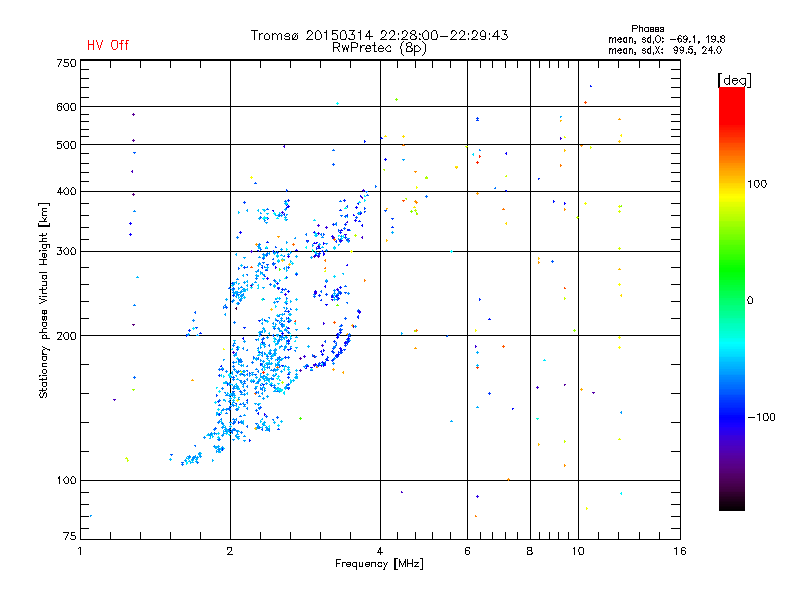The image size is (800, 600).
Task: Select the title "Tromsø 20150314 22:28:00-22:29:43"
Action: [379, 35]
